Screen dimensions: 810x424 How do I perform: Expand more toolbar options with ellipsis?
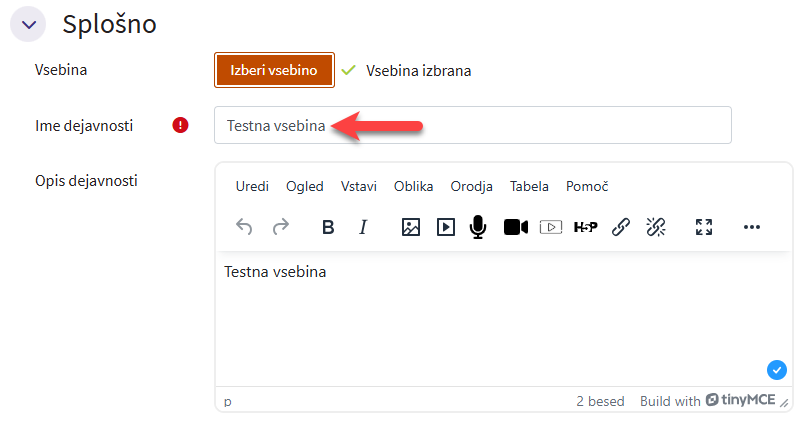click(x=752, y=227)
